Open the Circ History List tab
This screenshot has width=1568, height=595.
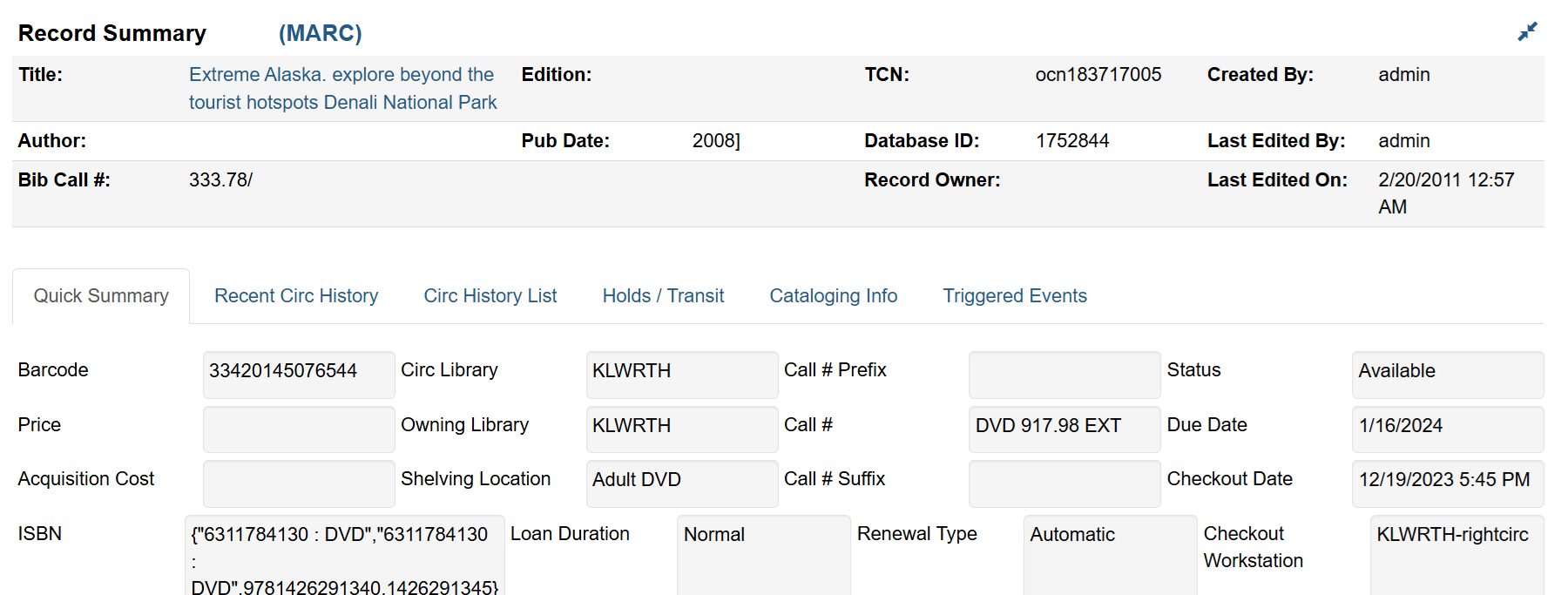tap(490, 296)
